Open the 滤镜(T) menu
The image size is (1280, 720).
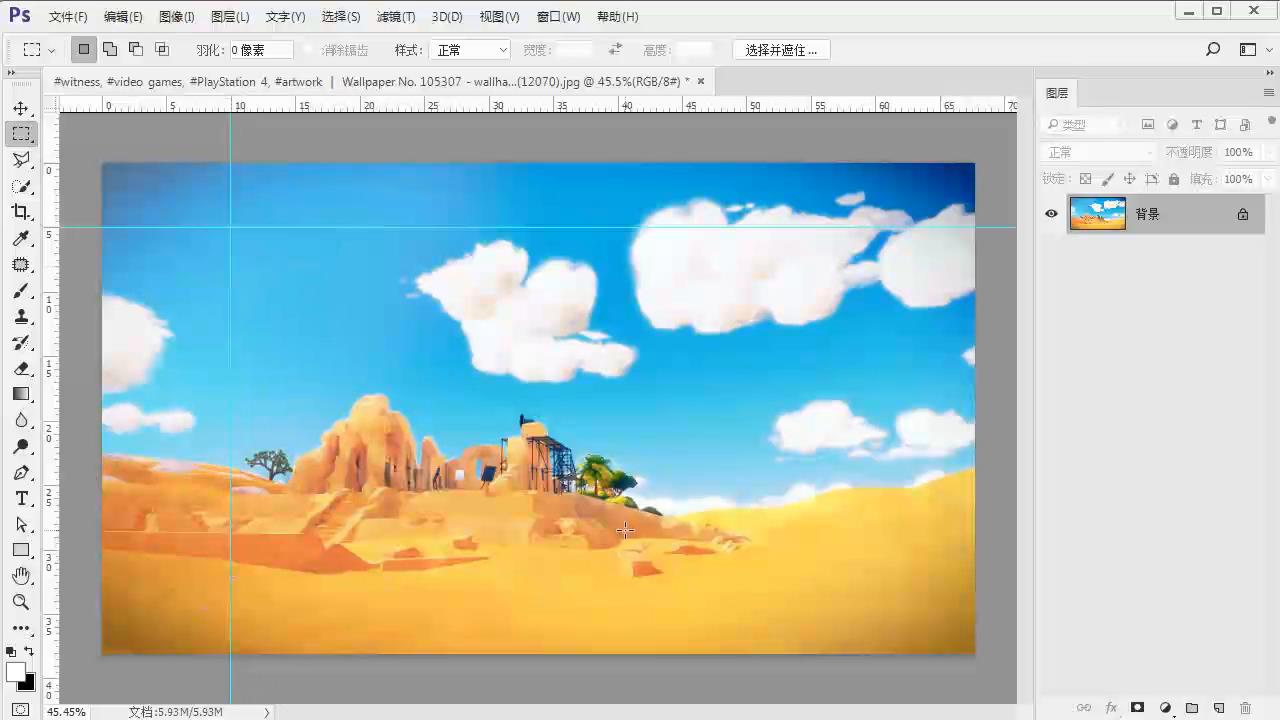396,17
